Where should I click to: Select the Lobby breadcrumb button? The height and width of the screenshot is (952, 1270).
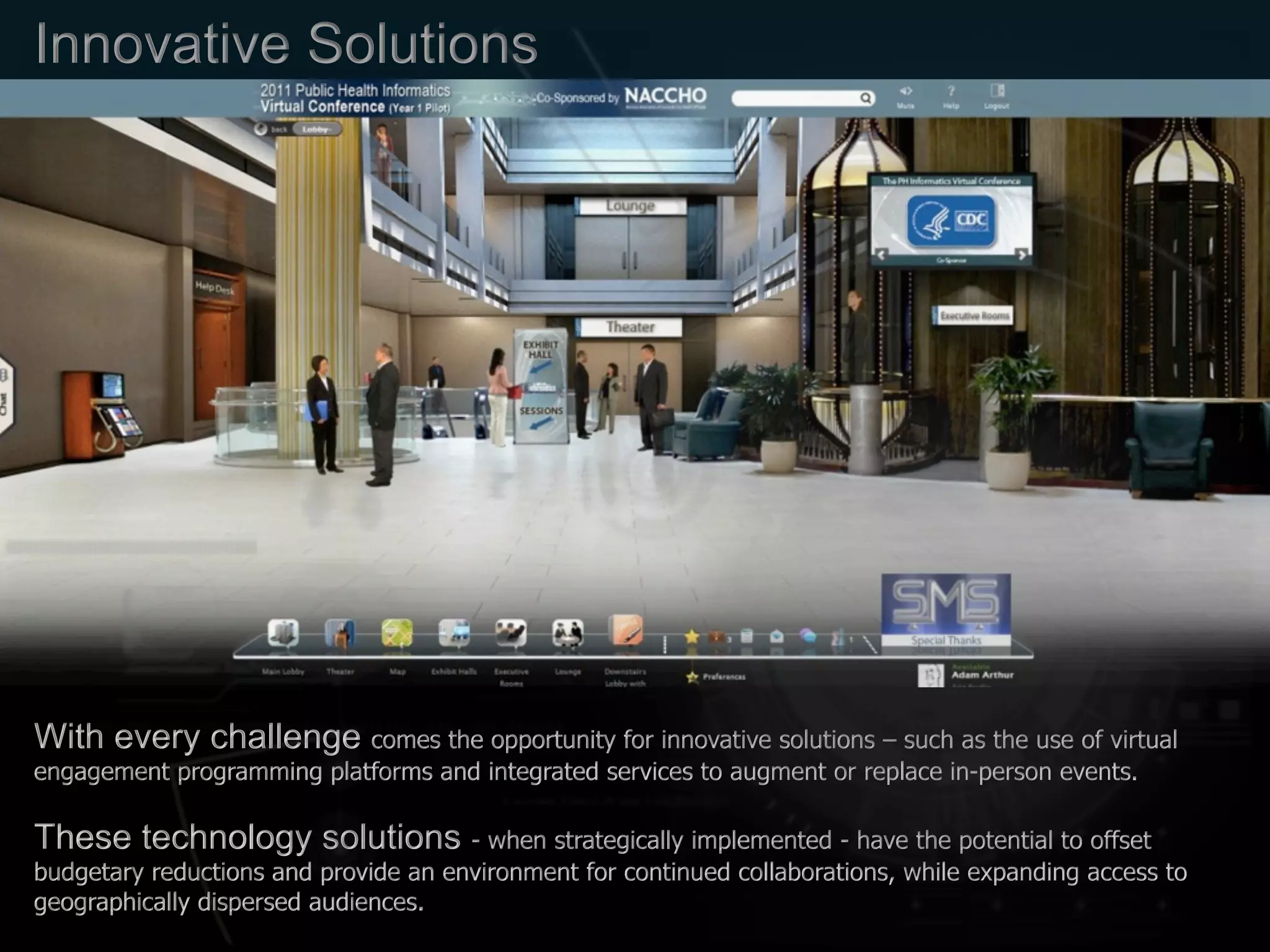[317, 130]
